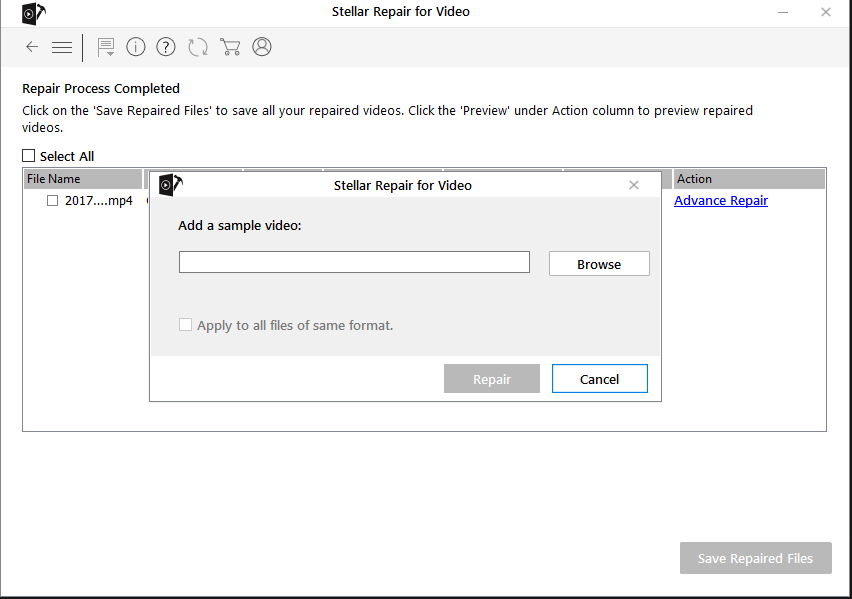
Task: Click the Browse button
Action: (598, 263)
